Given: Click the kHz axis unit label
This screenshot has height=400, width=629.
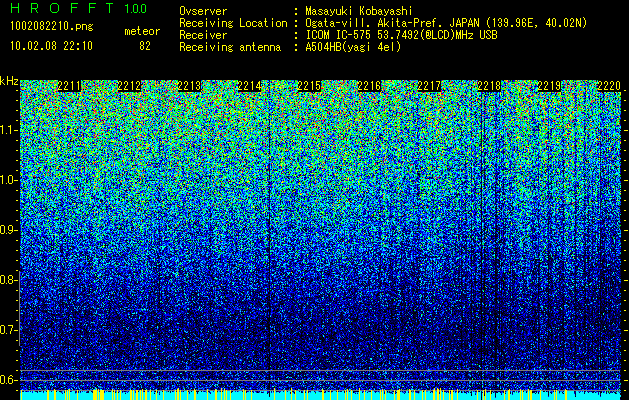Looking at the screenshot, I should (x=9, y=81).
